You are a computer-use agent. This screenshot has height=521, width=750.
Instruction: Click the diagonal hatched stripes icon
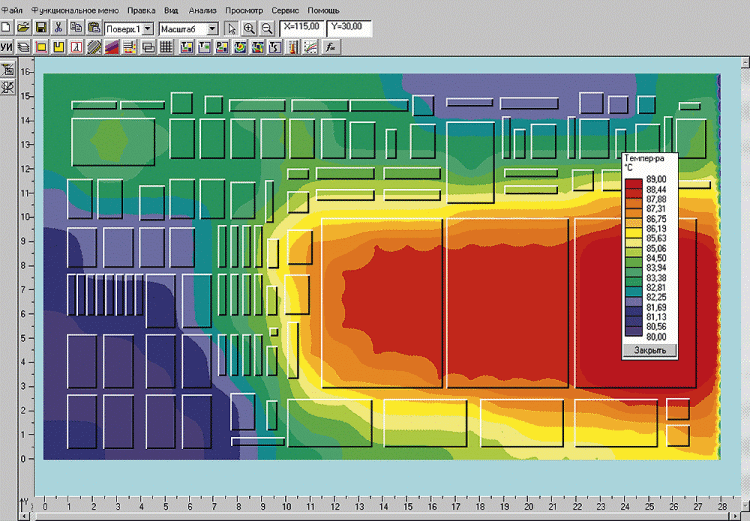click(x=94, y=47)
